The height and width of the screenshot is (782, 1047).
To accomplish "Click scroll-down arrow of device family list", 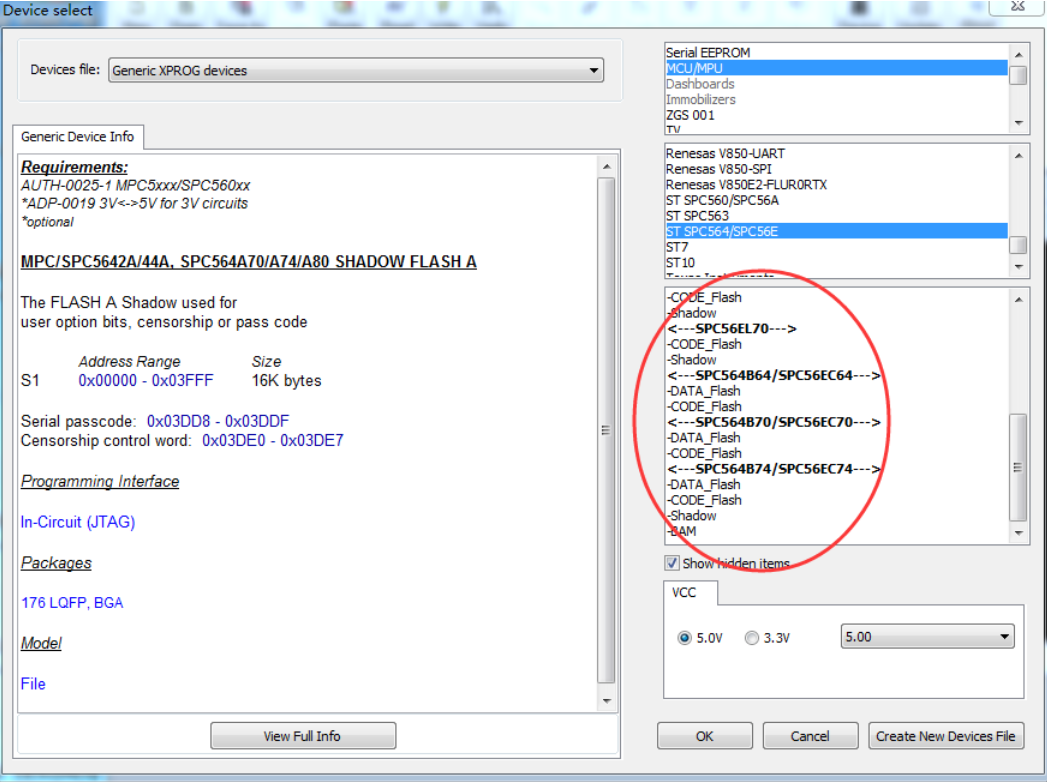I will (x=1018, y=266).
